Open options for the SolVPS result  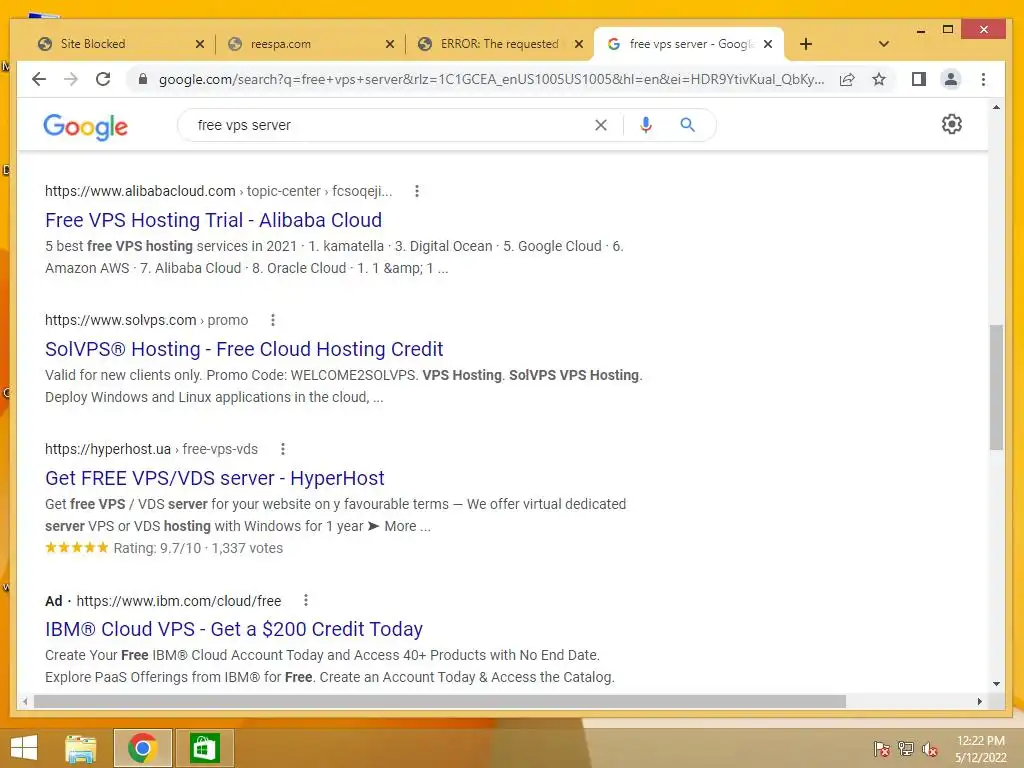pos(273,320)
